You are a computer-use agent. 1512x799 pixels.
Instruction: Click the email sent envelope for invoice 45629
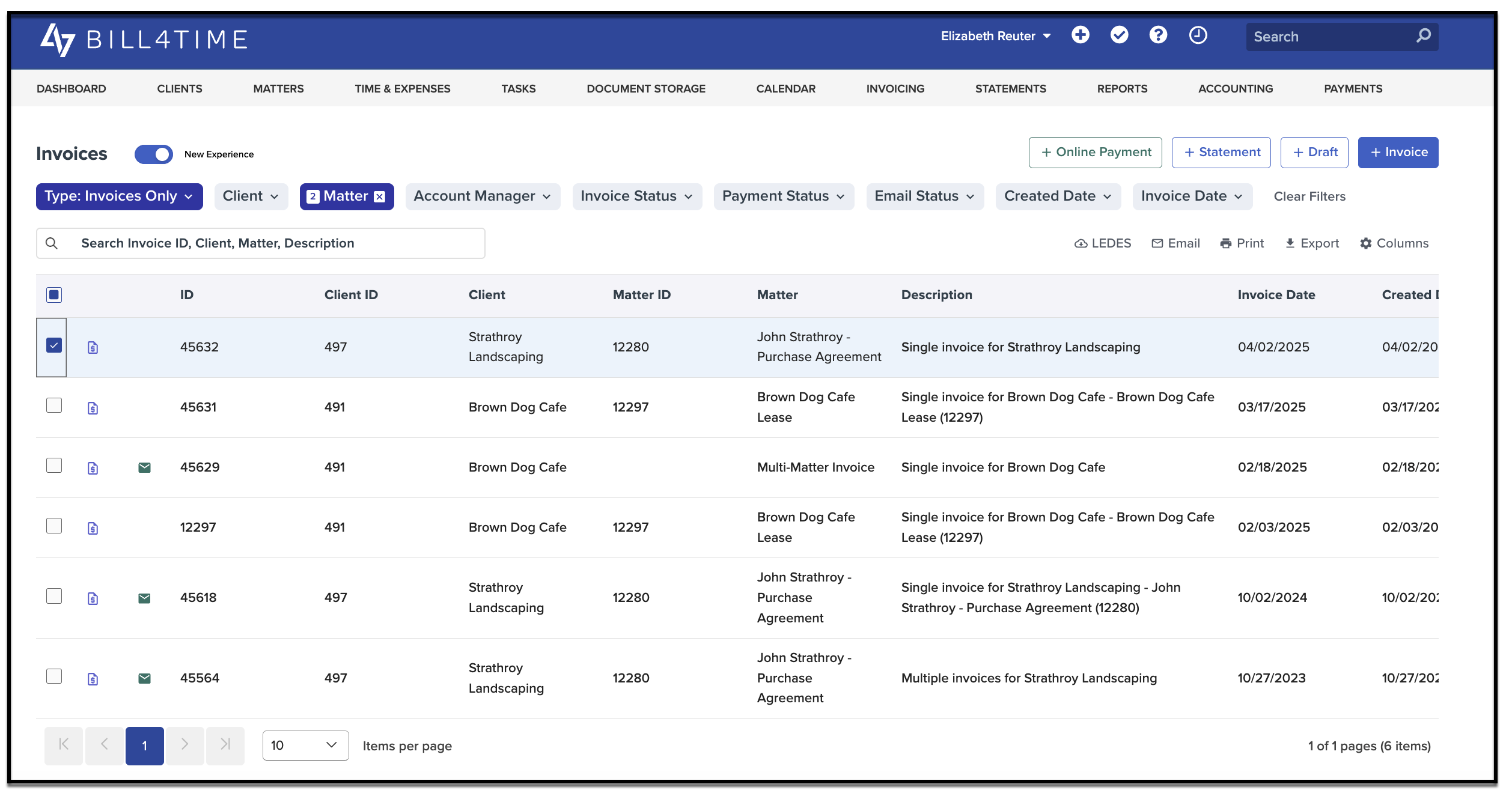[144, 467]
